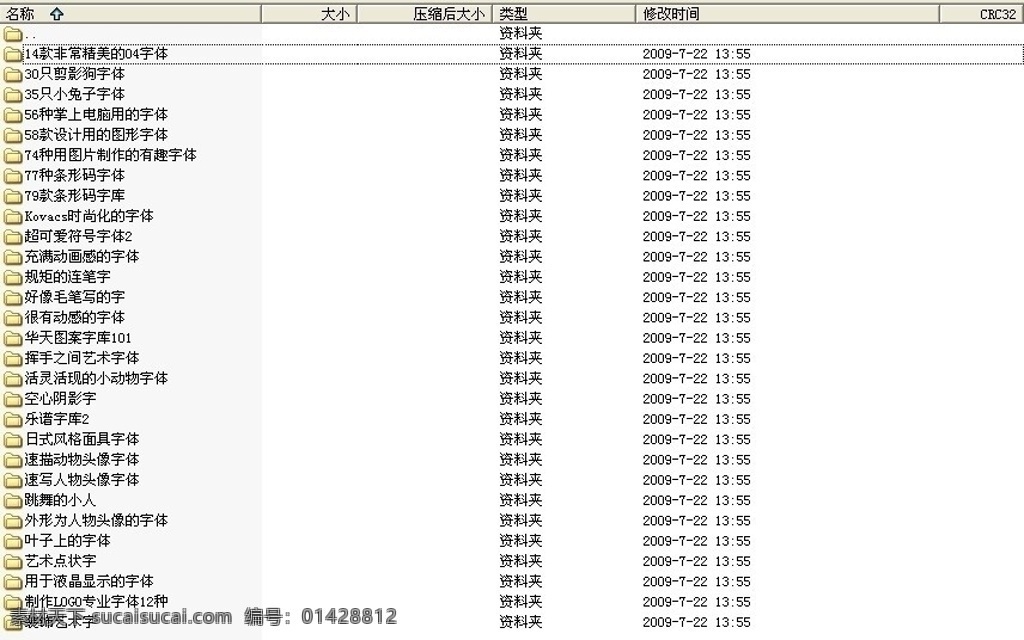Sort by the 修改时间 column header
Viewport: 1024px width, 640px height.
tap(788, 14)
